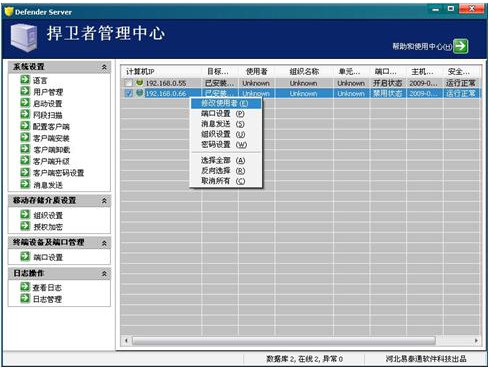Viewport: 489px width, 368px height.
Task: Choose 端口设置 (P) from context menu
Action: coord(226,114)
